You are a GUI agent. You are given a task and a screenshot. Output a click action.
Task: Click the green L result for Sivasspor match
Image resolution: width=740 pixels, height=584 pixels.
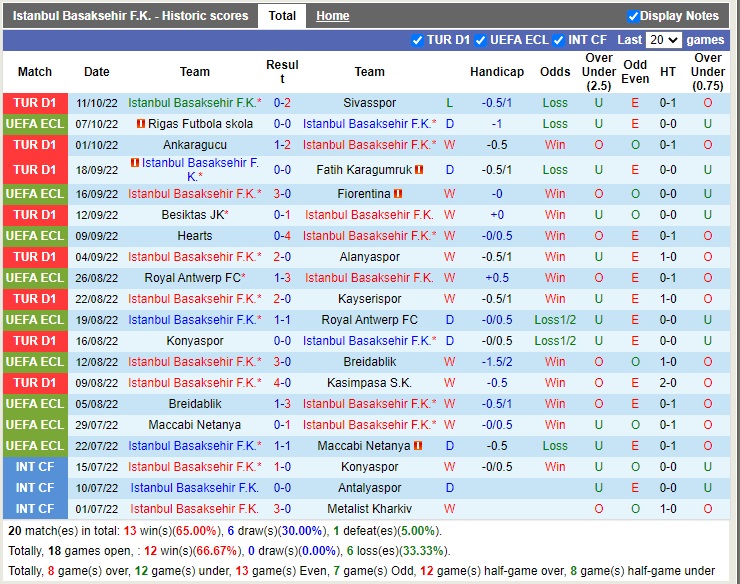449,103
